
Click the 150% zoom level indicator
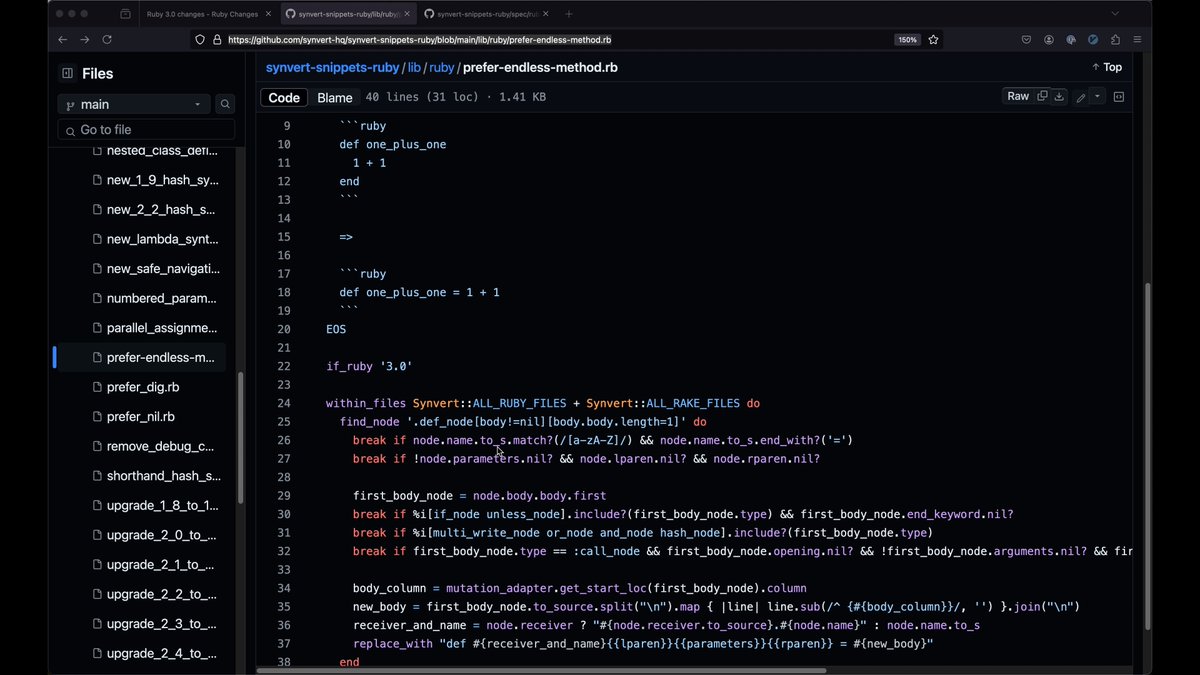tap(907, 40)
